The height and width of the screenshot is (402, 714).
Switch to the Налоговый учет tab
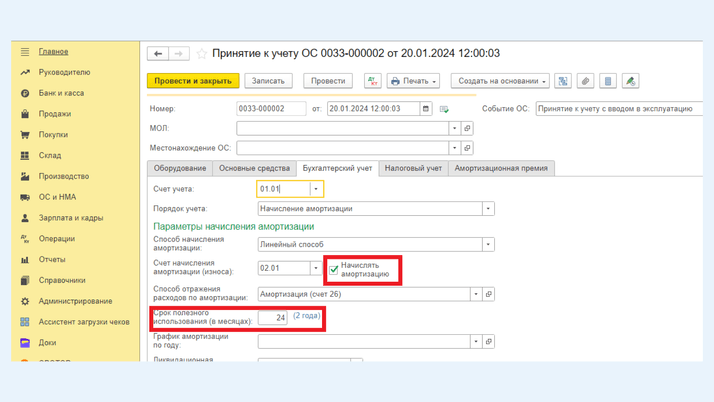tap(413, 168)
